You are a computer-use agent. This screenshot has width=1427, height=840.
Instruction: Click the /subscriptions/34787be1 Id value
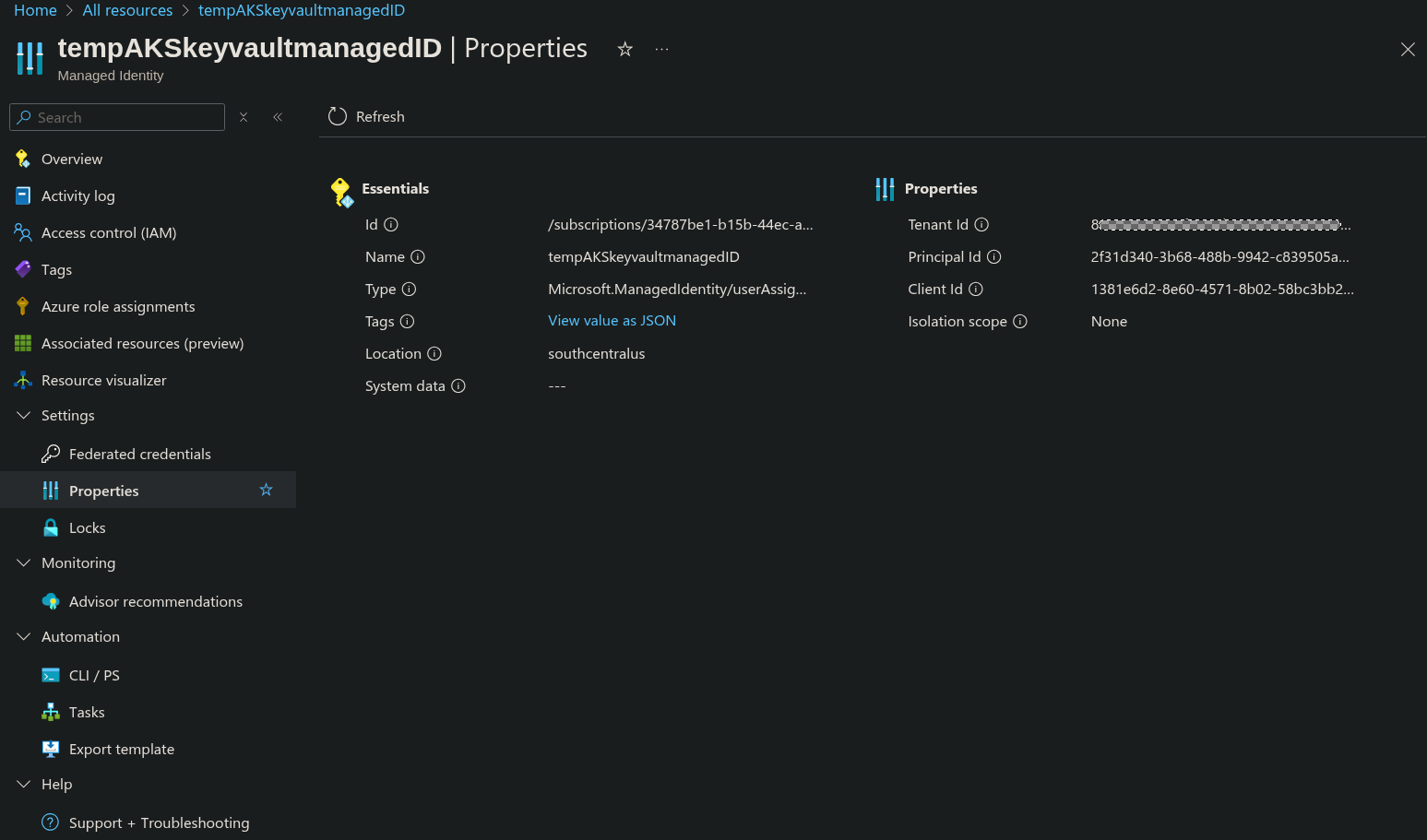(x=681, y=224)
